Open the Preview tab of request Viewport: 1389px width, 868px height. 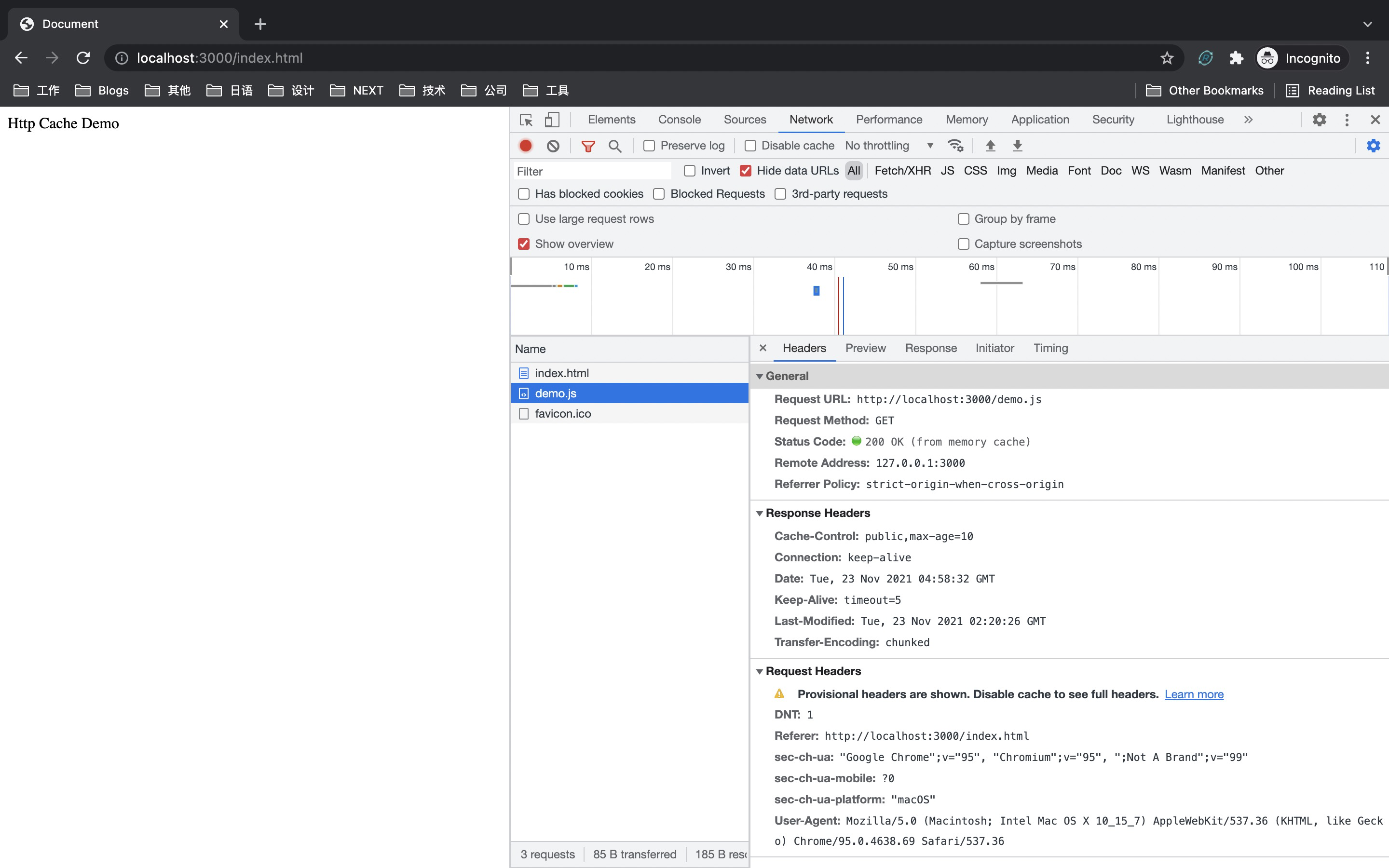pos(865,348)
